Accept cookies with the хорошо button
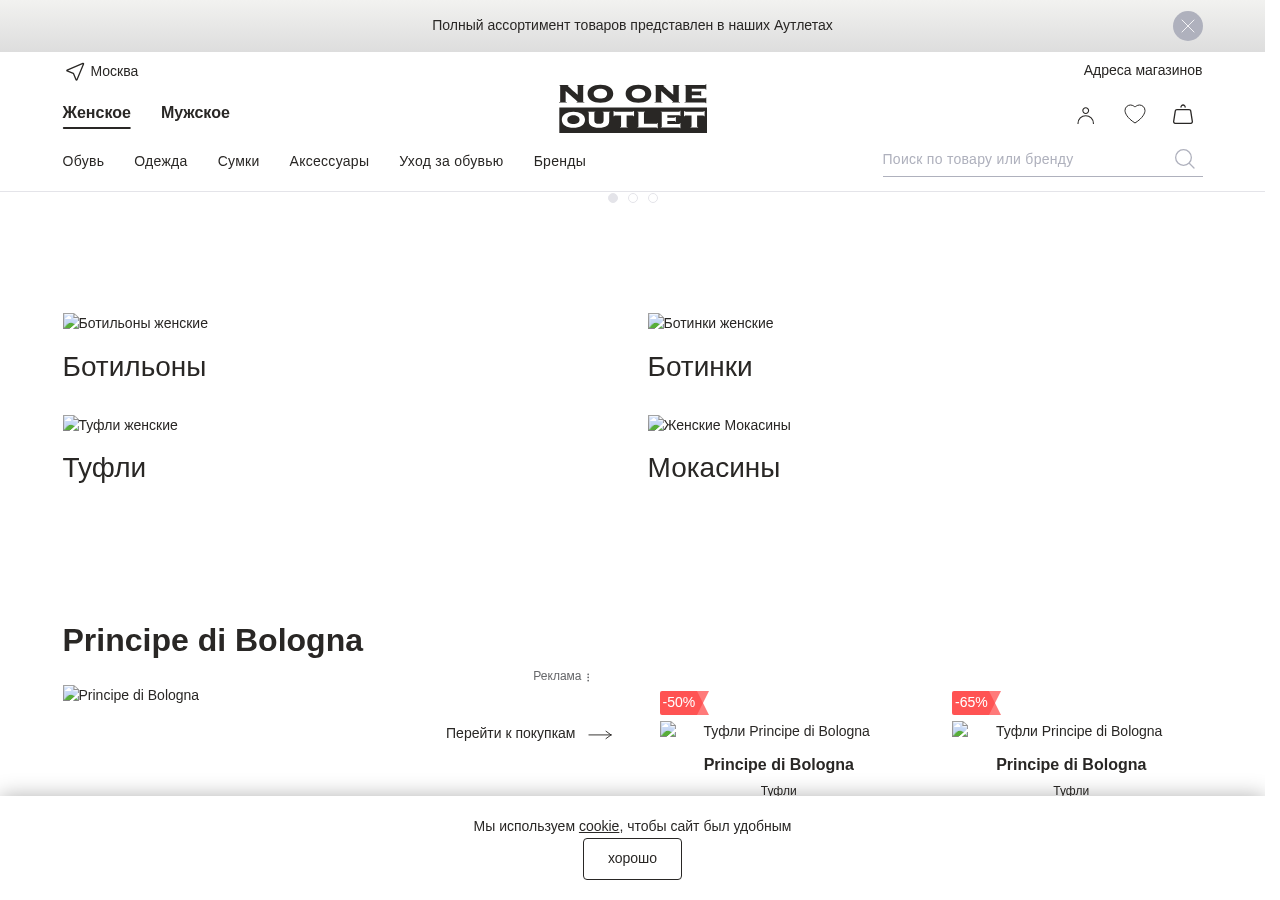 633,859
